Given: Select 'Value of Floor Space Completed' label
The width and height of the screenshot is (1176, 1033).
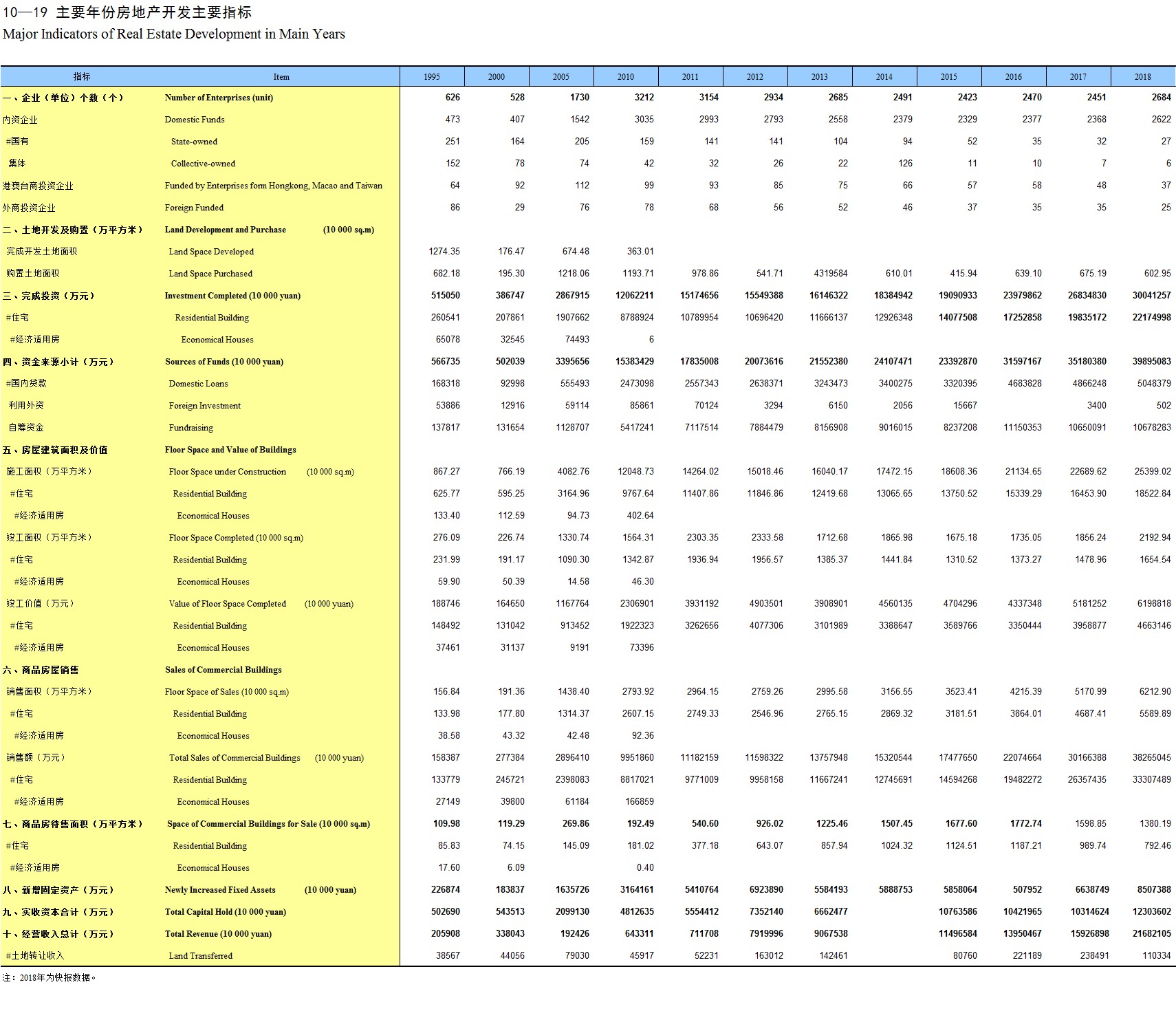Looking at the screenshot, I should 228,604.
